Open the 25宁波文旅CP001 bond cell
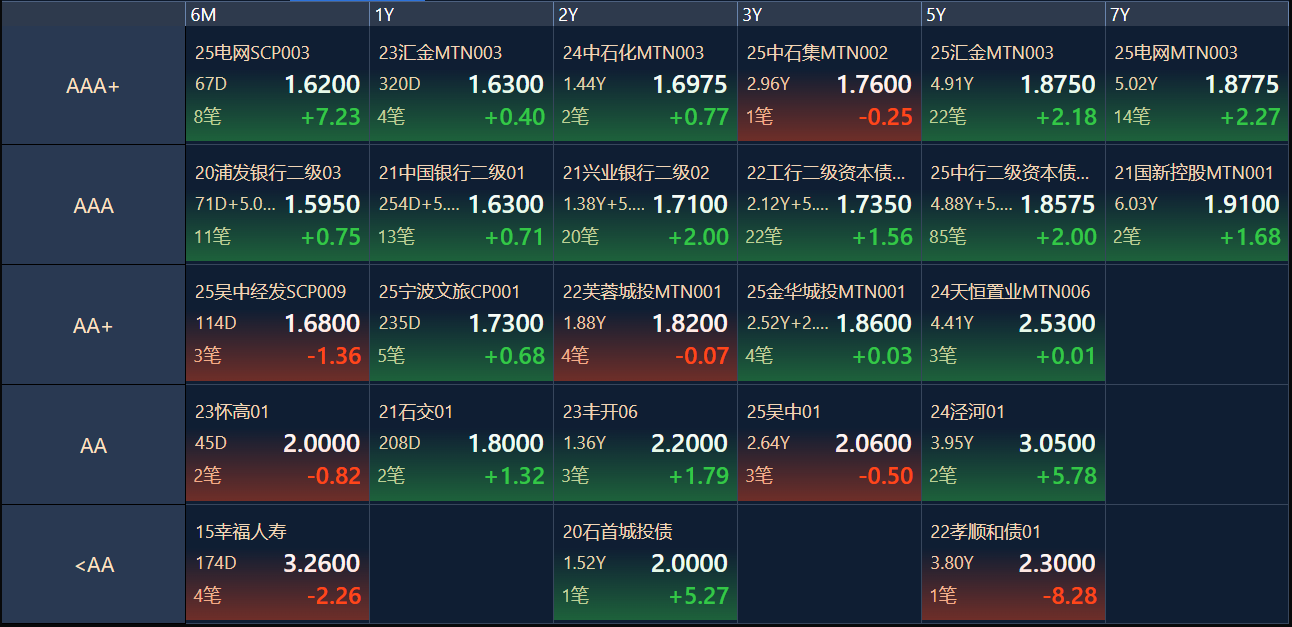Screen dimensions: 1292x627 [x=461, y=325]
